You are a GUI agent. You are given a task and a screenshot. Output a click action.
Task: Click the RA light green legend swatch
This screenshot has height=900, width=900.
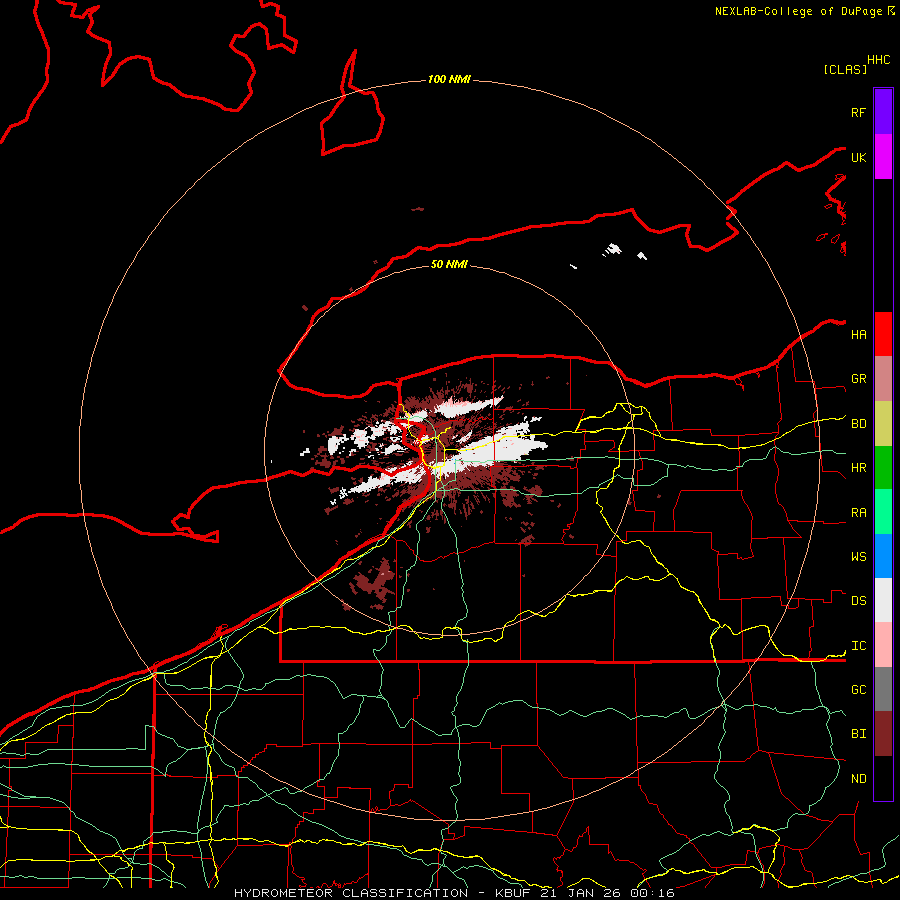click(x=883, y=512)
